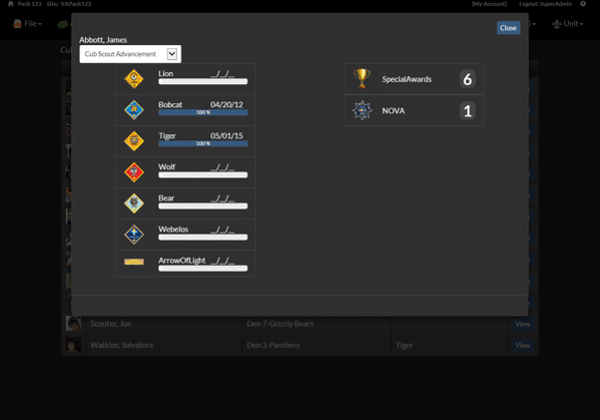Viewport: 600px width, 420px height.
Task: Click the NOVA count badge 1
Action: click(x=467, y=111)
